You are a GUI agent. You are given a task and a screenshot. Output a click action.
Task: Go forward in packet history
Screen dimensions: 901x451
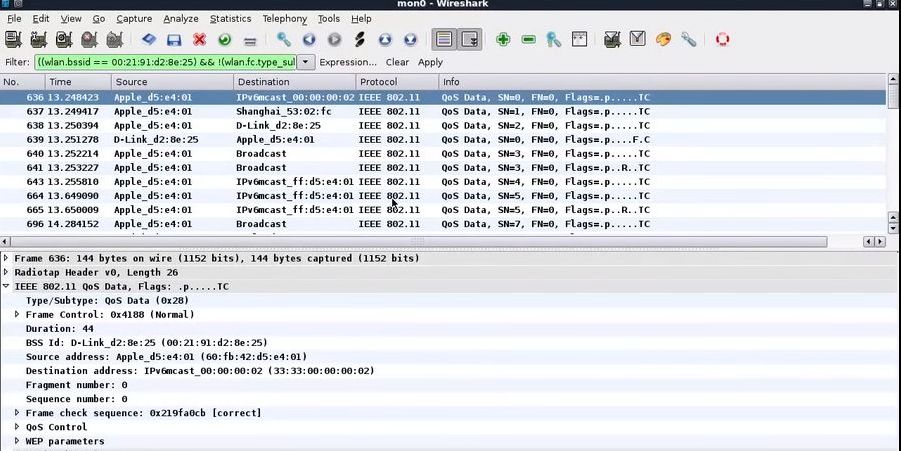click(334, 40)
